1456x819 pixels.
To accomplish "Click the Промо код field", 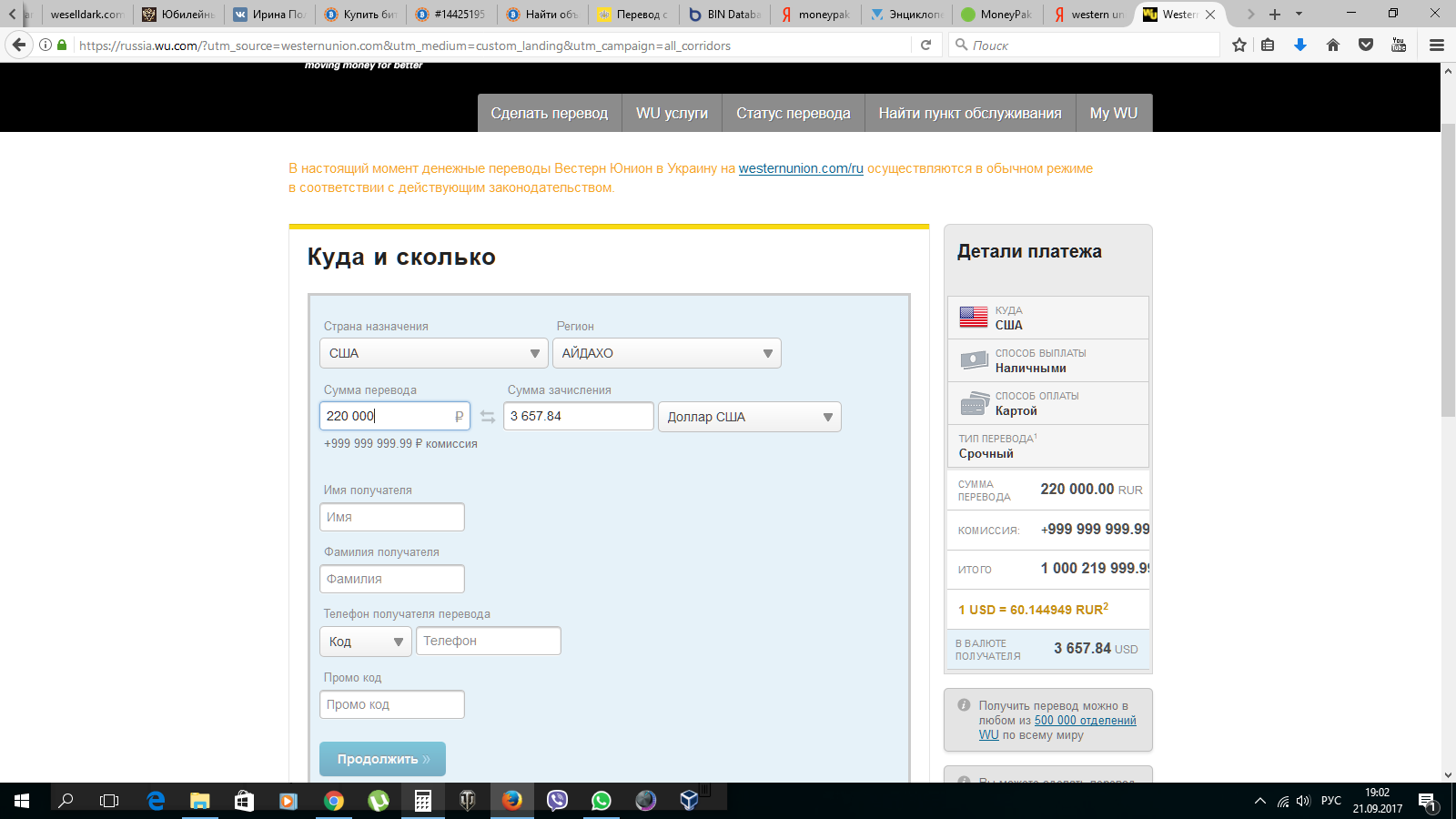I will tap(392, 704).
